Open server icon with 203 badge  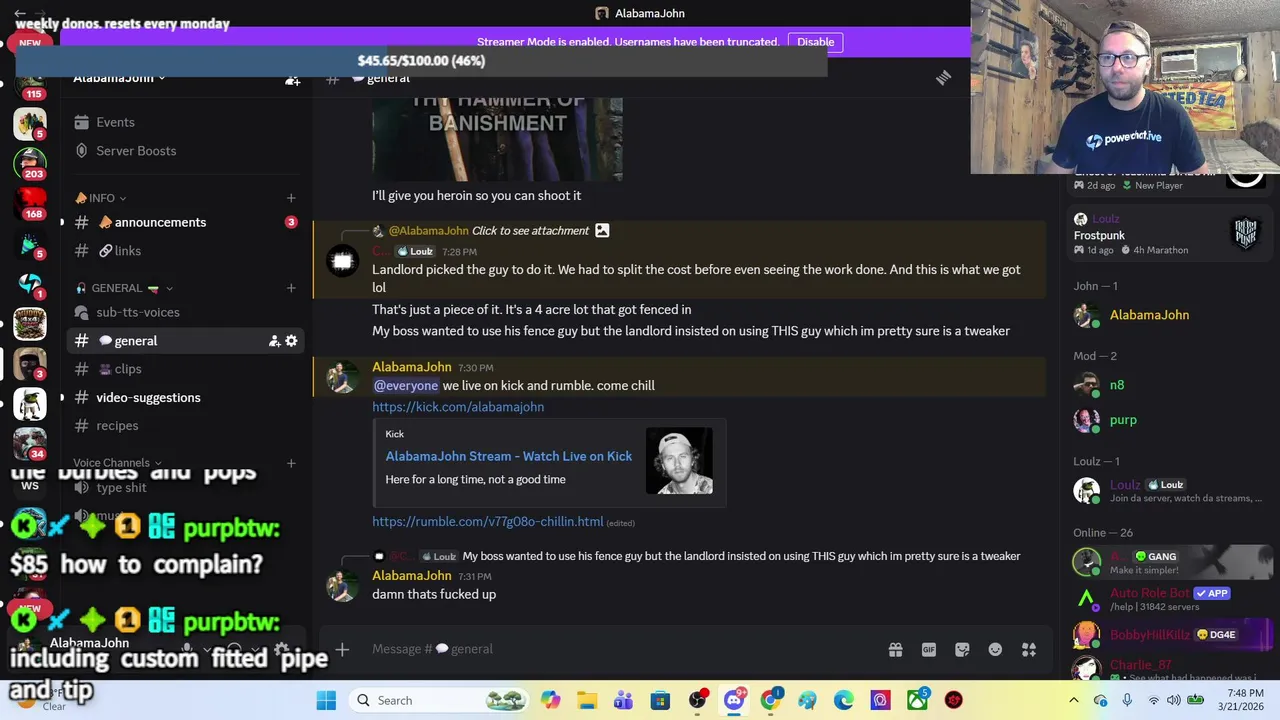(30, 163)
